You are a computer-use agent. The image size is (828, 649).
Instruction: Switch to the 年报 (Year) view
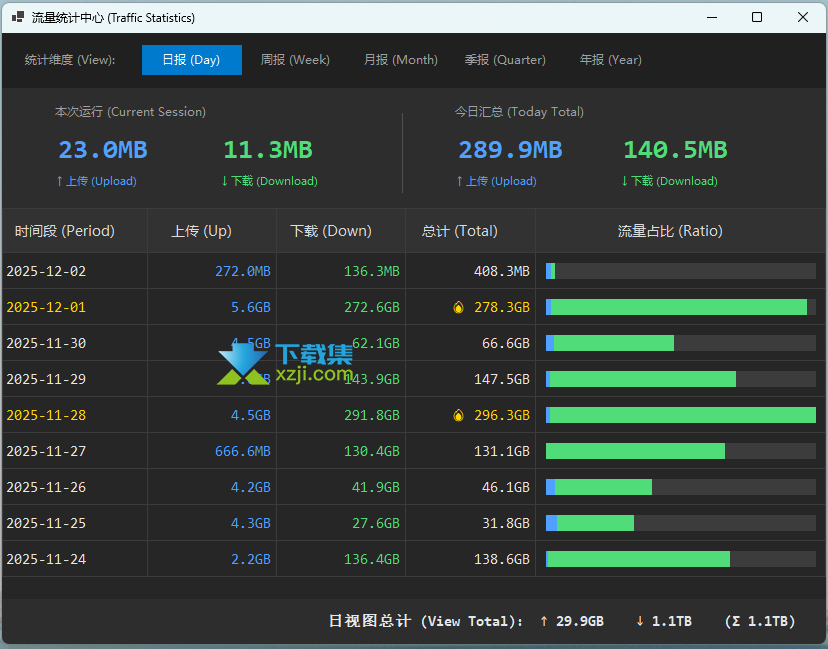pyautogui.click(x=610, y=60)
